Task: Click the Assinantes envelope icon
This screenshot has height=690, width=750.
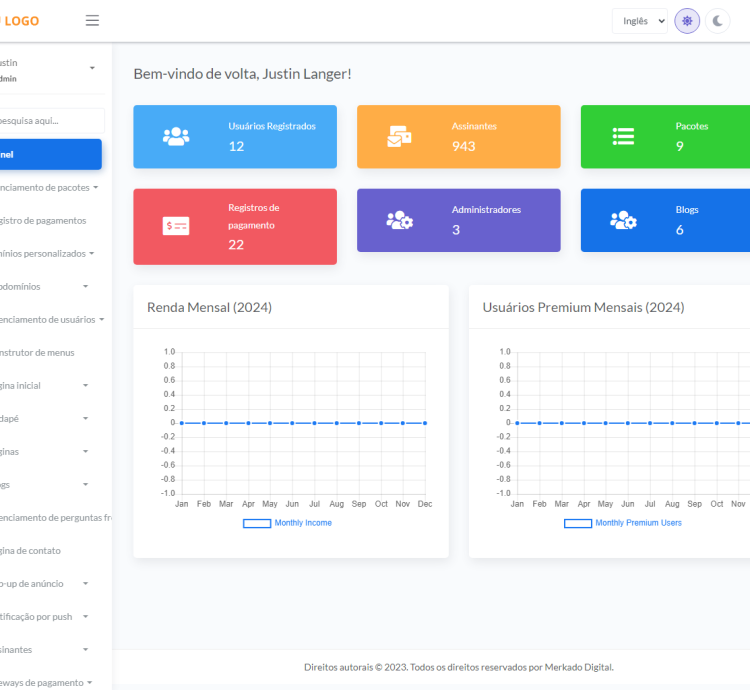Action: (399, 137)
